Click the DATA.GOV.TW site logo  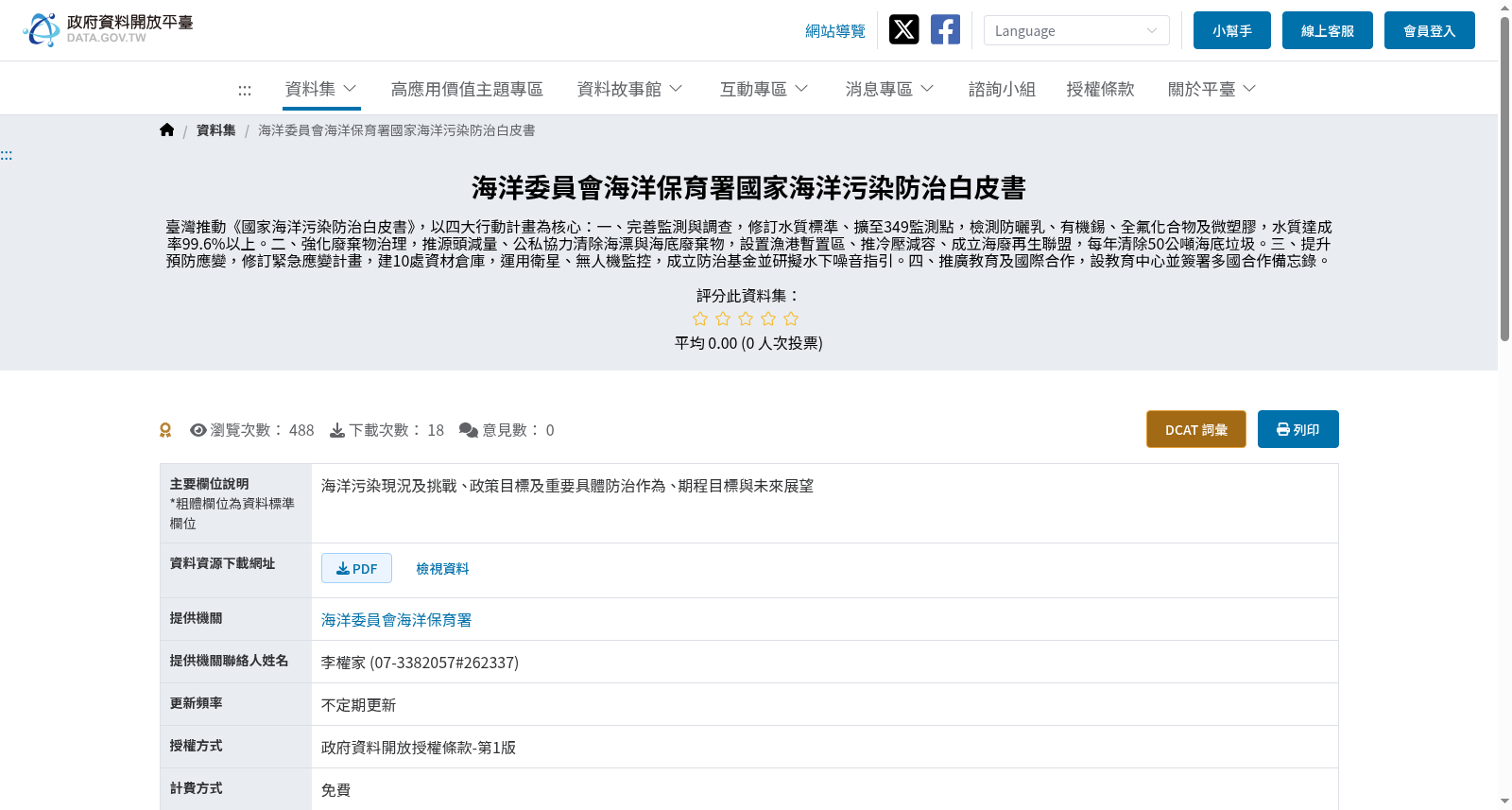tap(108, 29)
